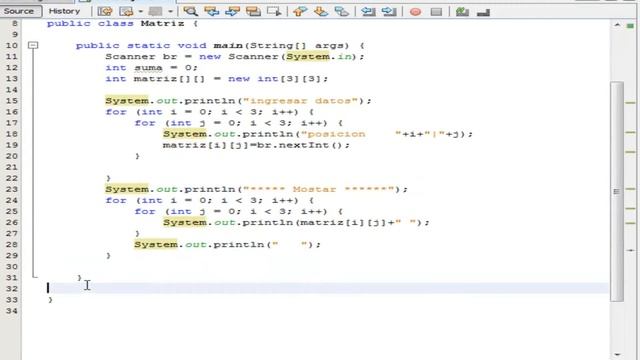Switch to the History view tab

[64, 11]
